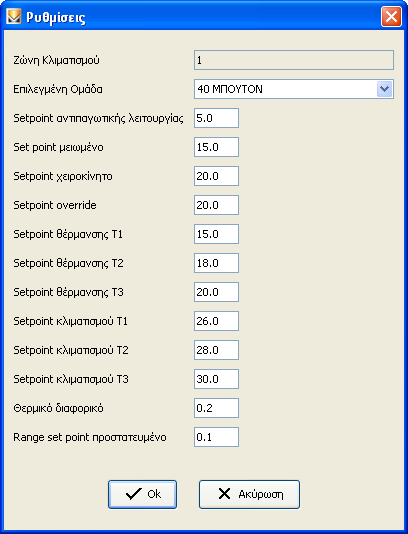
Task: Edit the Setpoint θέρμανσης T2 value
Action: click(x=217, y=263)
